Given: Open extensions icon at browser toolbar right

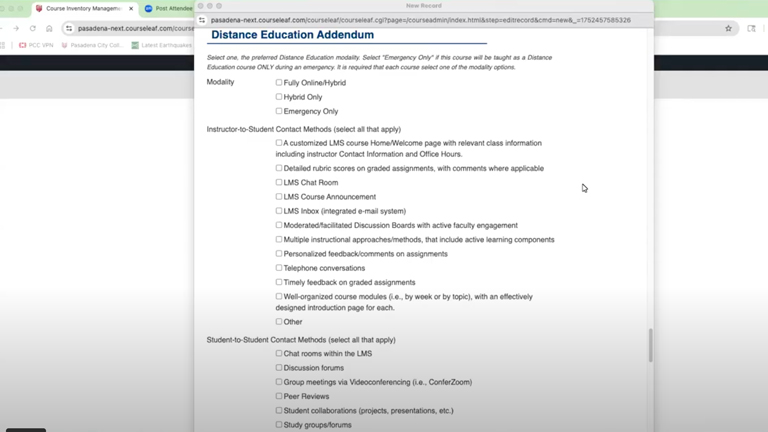Looking at the screenshot, I should pos(751,28).
